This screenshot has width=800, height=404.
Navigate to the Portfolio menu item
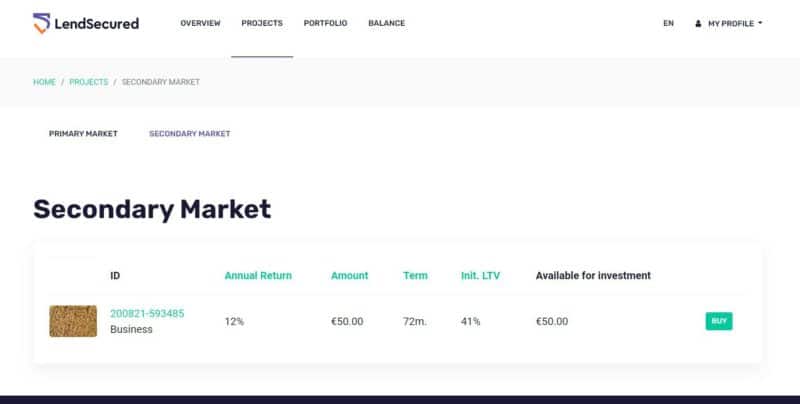pos(326,23)
